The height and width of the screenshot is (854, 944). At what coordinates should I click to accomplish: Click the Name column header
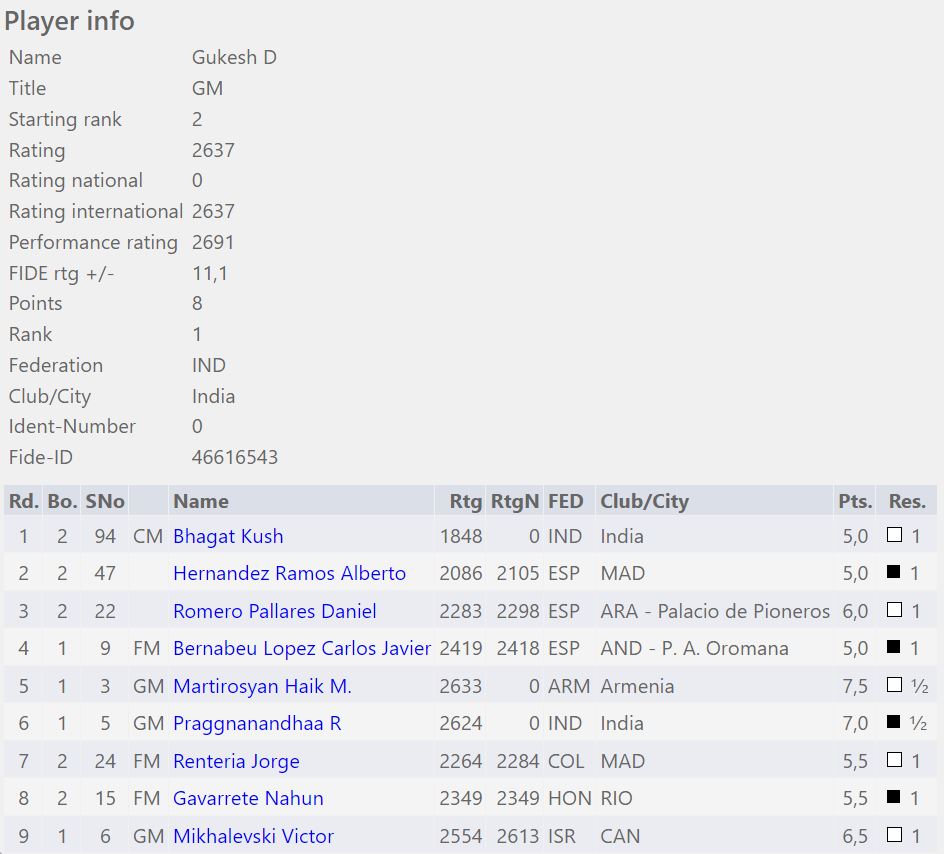[x=201, y=501]
